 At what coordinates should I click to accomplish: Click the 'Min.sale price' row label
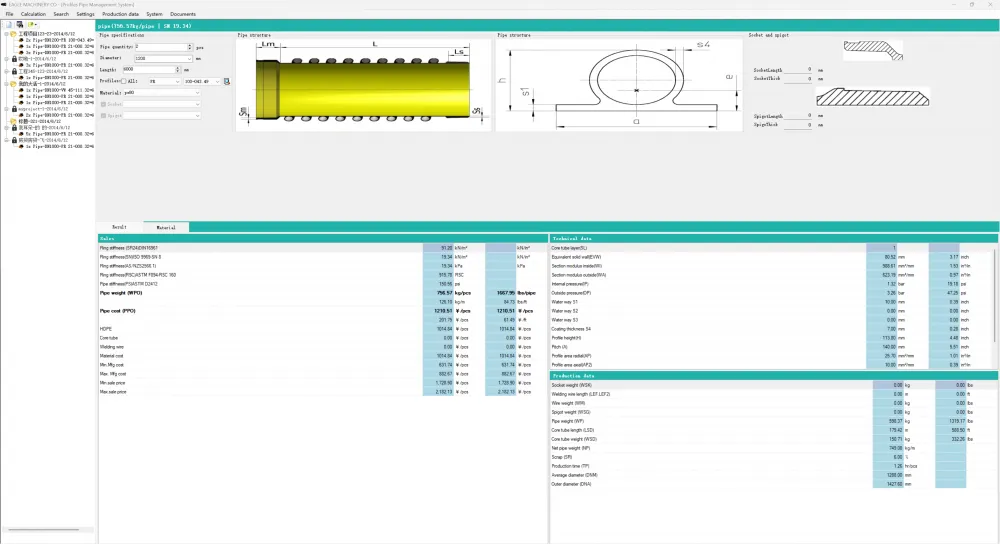click(113, 383)
